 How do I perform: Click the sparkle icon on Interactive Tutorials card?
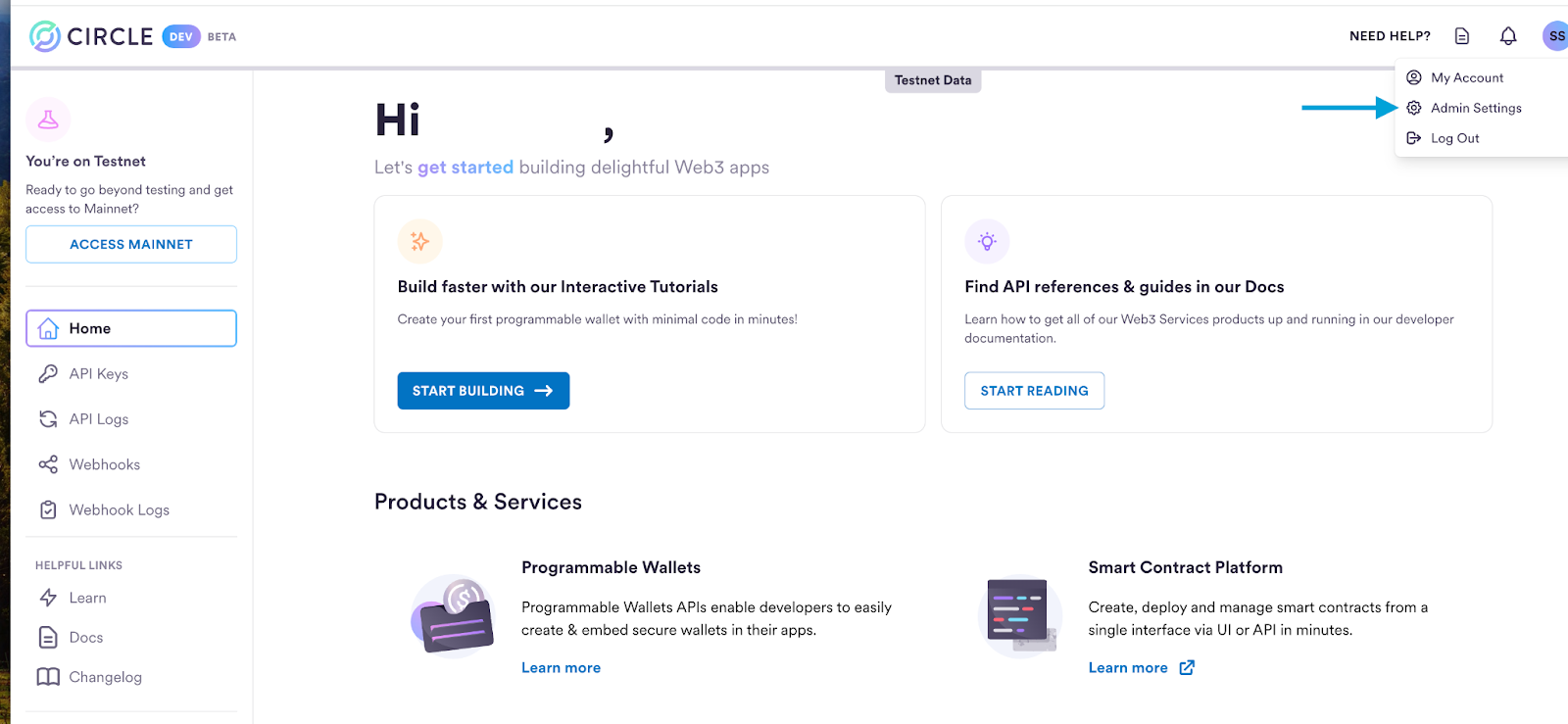click(420, 241)
